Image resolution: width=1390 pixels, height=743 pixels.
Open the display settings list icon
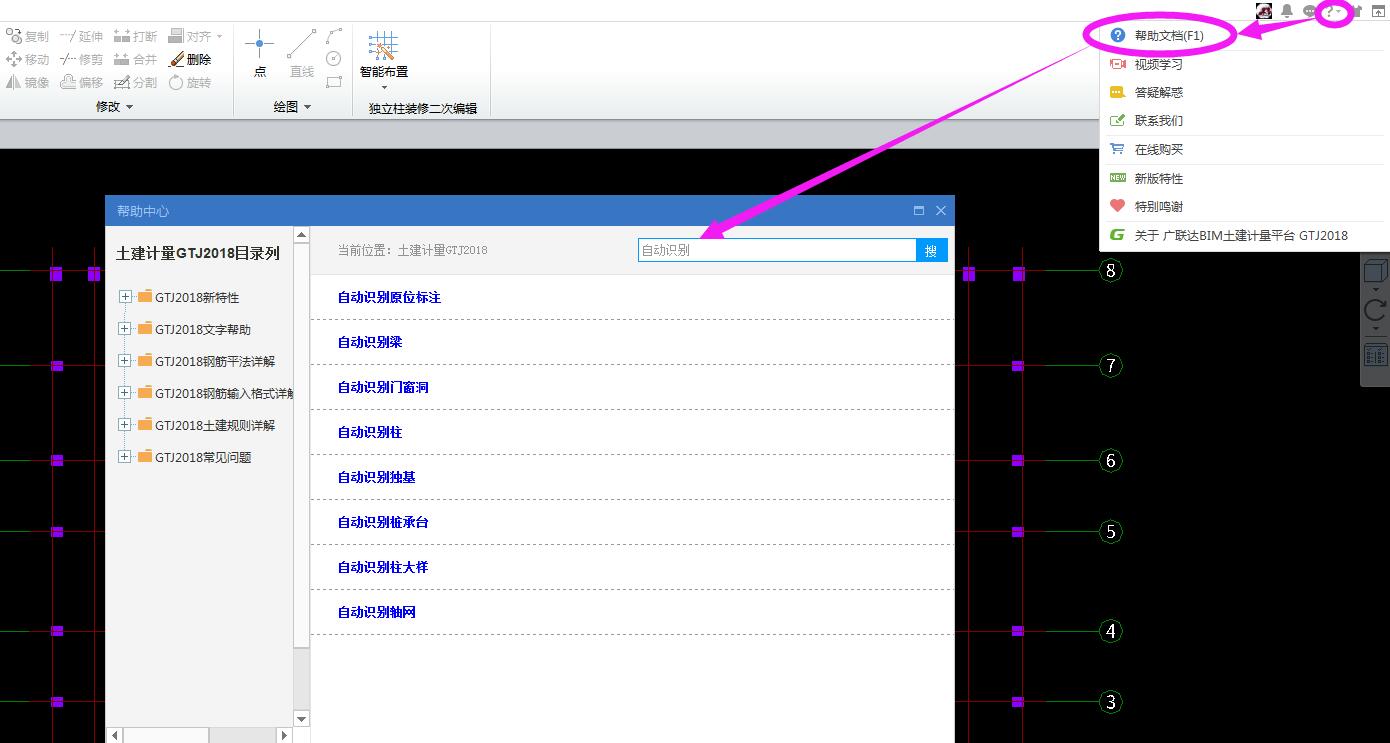coord(1375,354)
